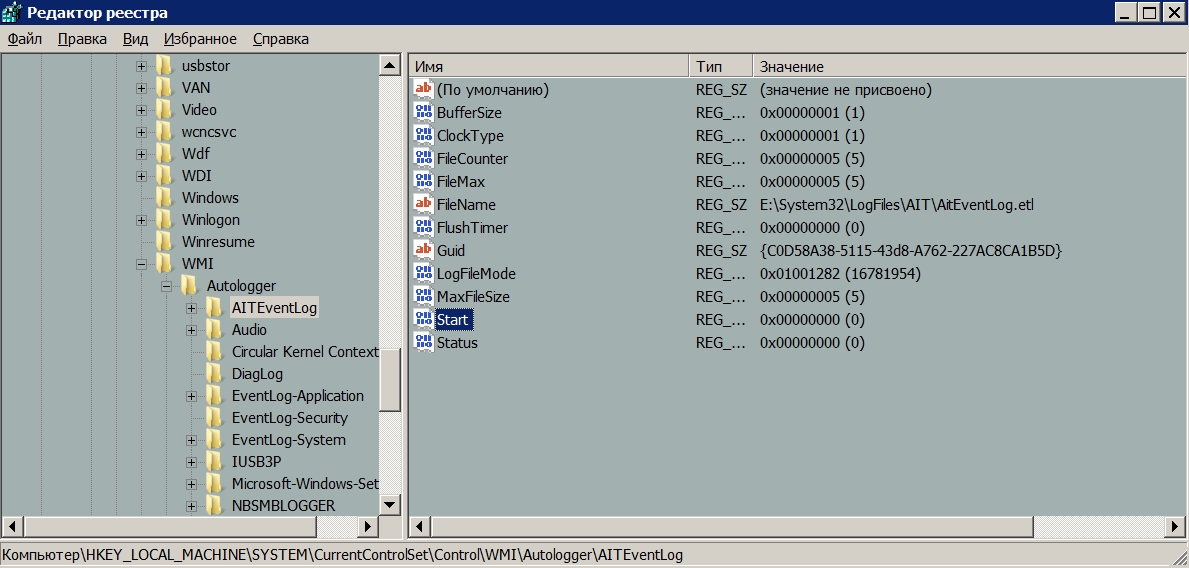Screen dimensions: 1189x568
Task: Click the LogFileMode DWORD value icon
Action: tap(423, 273)
